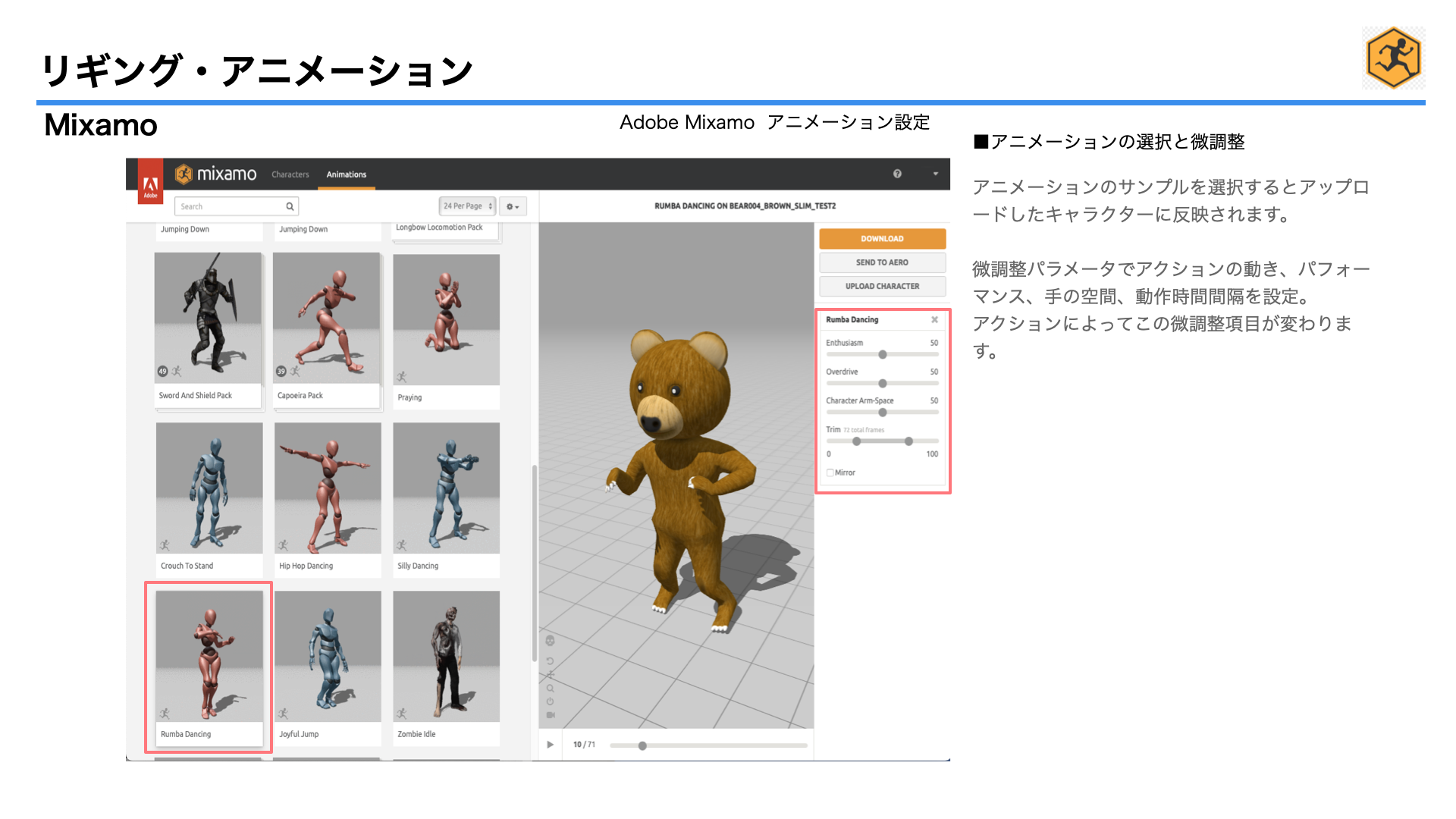Play the animation preview
Image resolution: width=1456 pixels, height=819 pixels.
pyautogui.click(x=550, y=745)
